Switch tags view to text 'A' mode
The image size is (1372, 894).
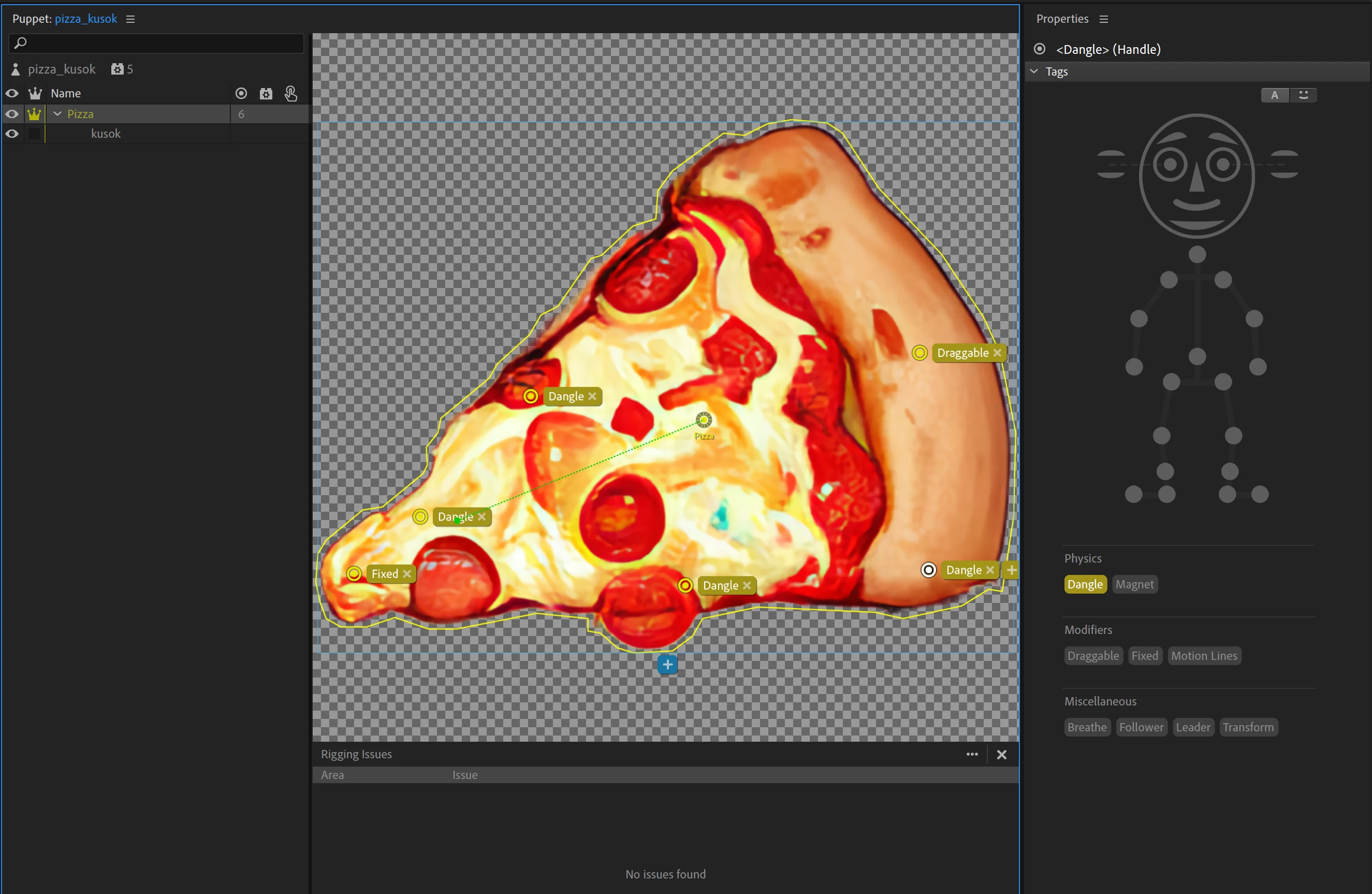pos(1275,95)
